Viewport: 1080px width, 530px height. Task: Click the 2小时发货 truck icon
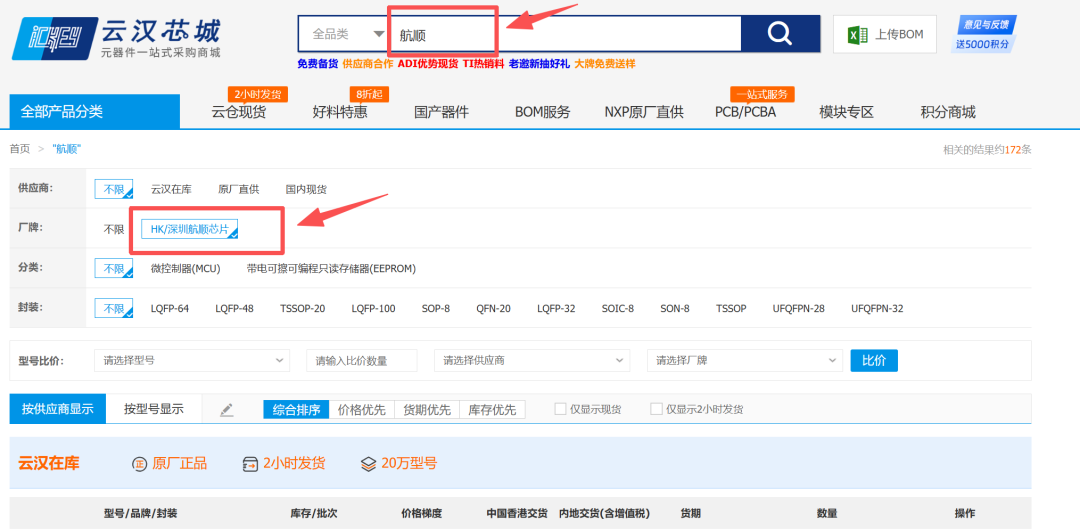coord(251,464)
